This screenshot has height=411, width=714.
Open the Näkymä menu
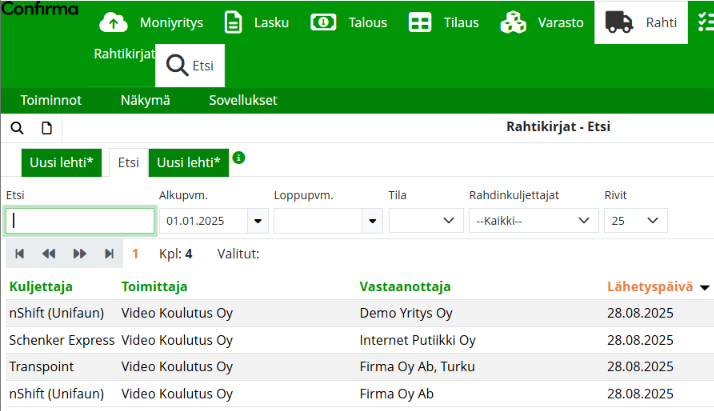click(145, 100)
